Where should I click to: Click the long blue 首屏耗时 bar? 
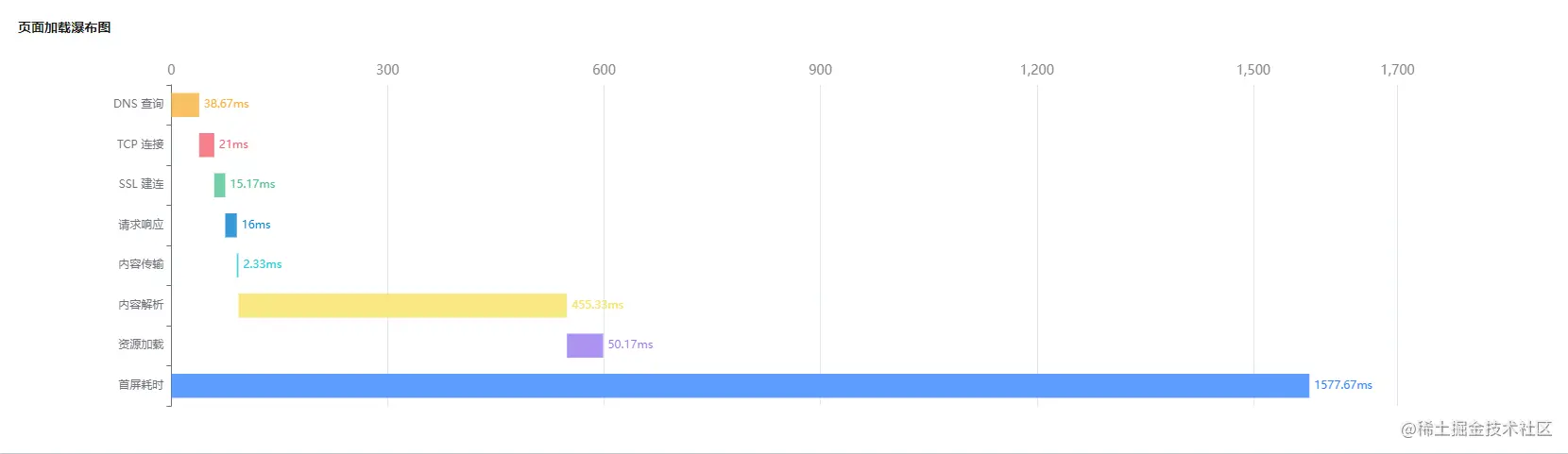740,385
